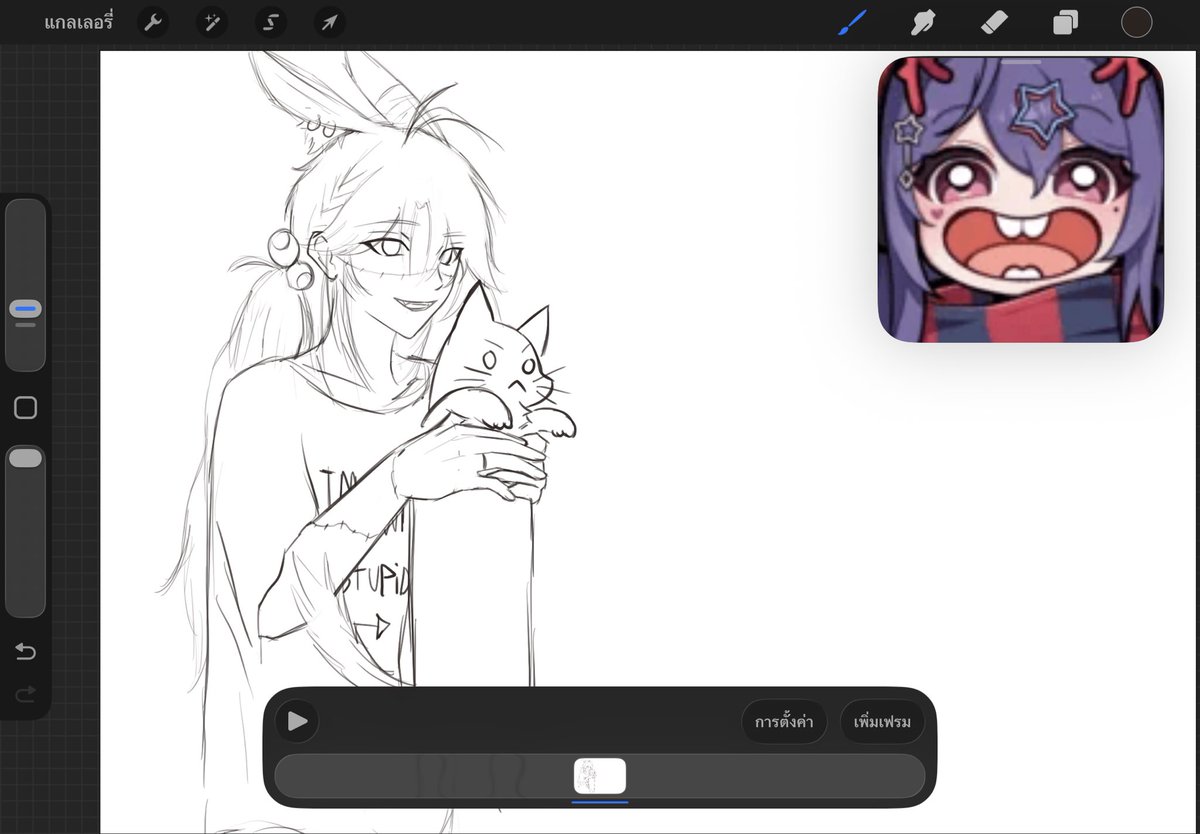This screenshot has height=834, width=1200.
Task: Open the Adjustments magic wand menu
Action: tap(211, 22)
